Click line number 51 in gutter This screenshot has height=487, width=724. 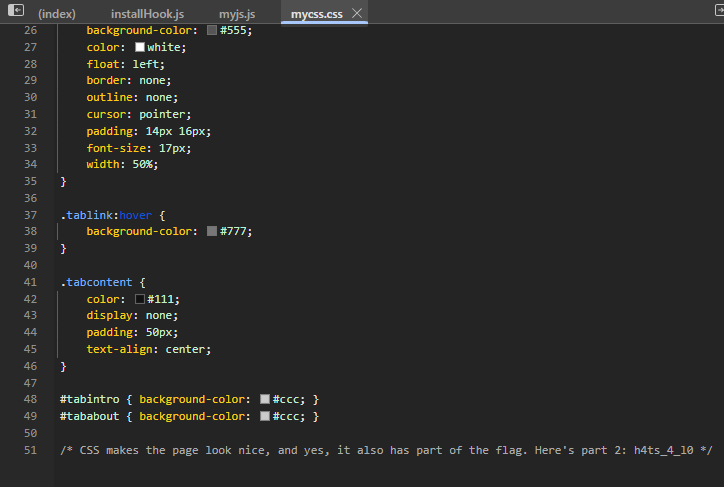click(x=30, y=450)
